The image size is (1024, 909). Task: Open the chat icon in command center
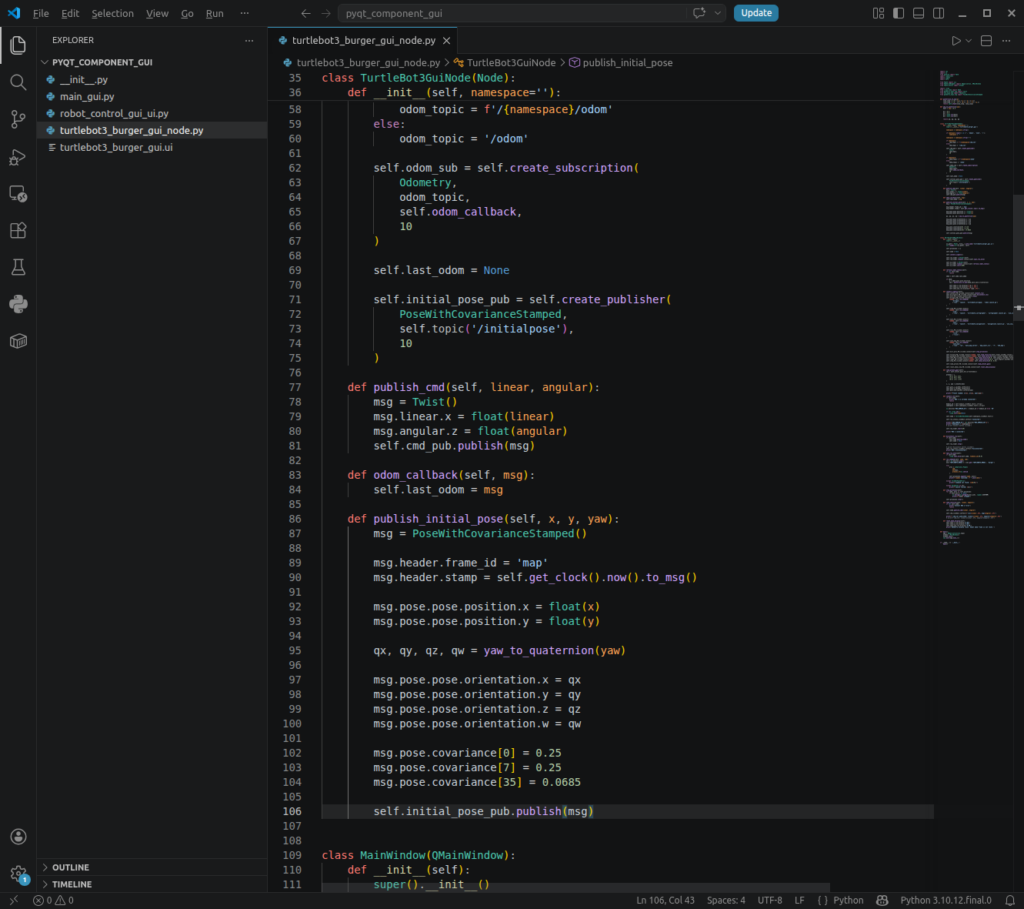click(699, 13)
